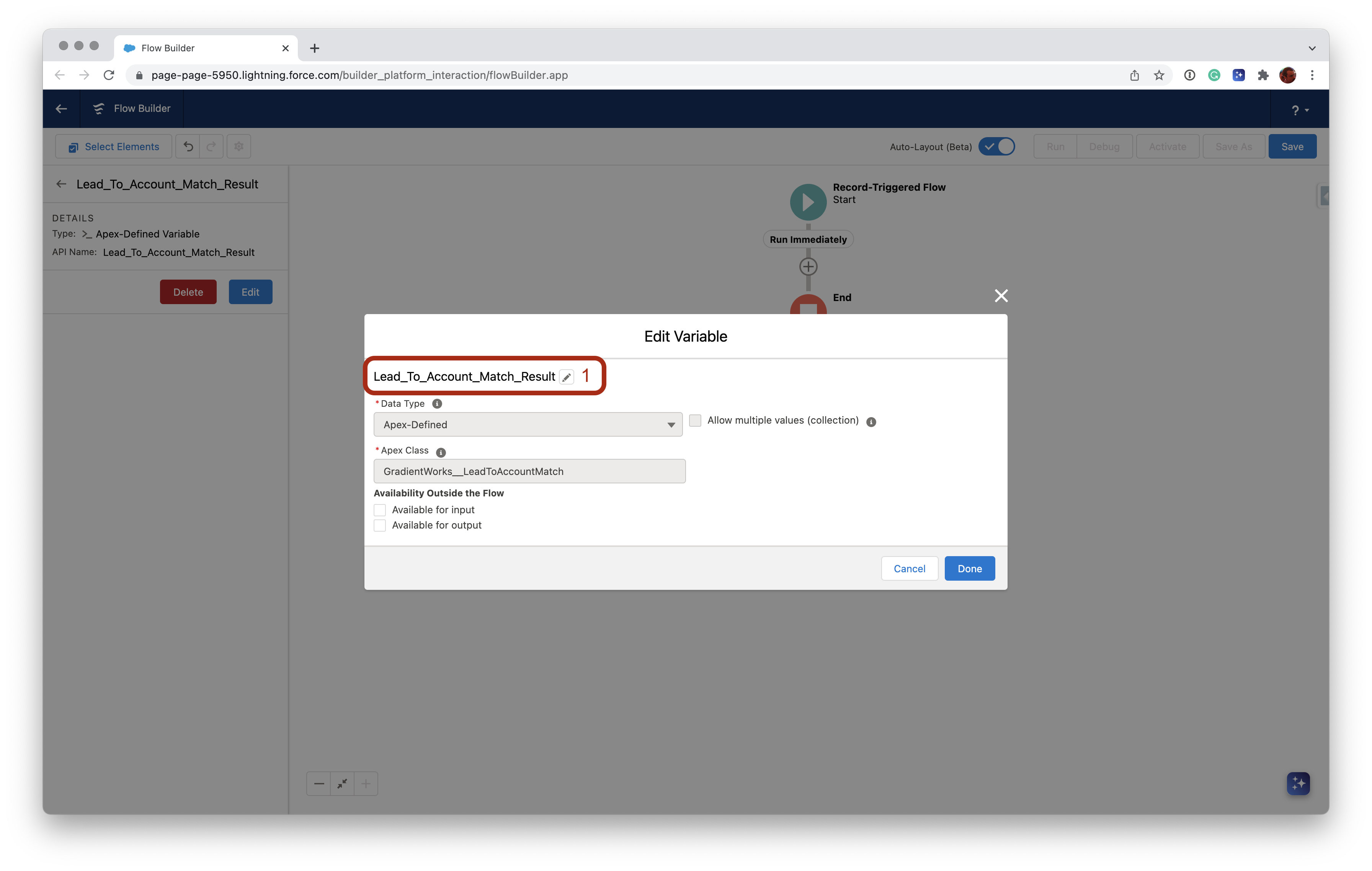Click the fit-to-view icon on canvas controls
This screenshot has width=1372, height=871.
click(x=342, y=783)
